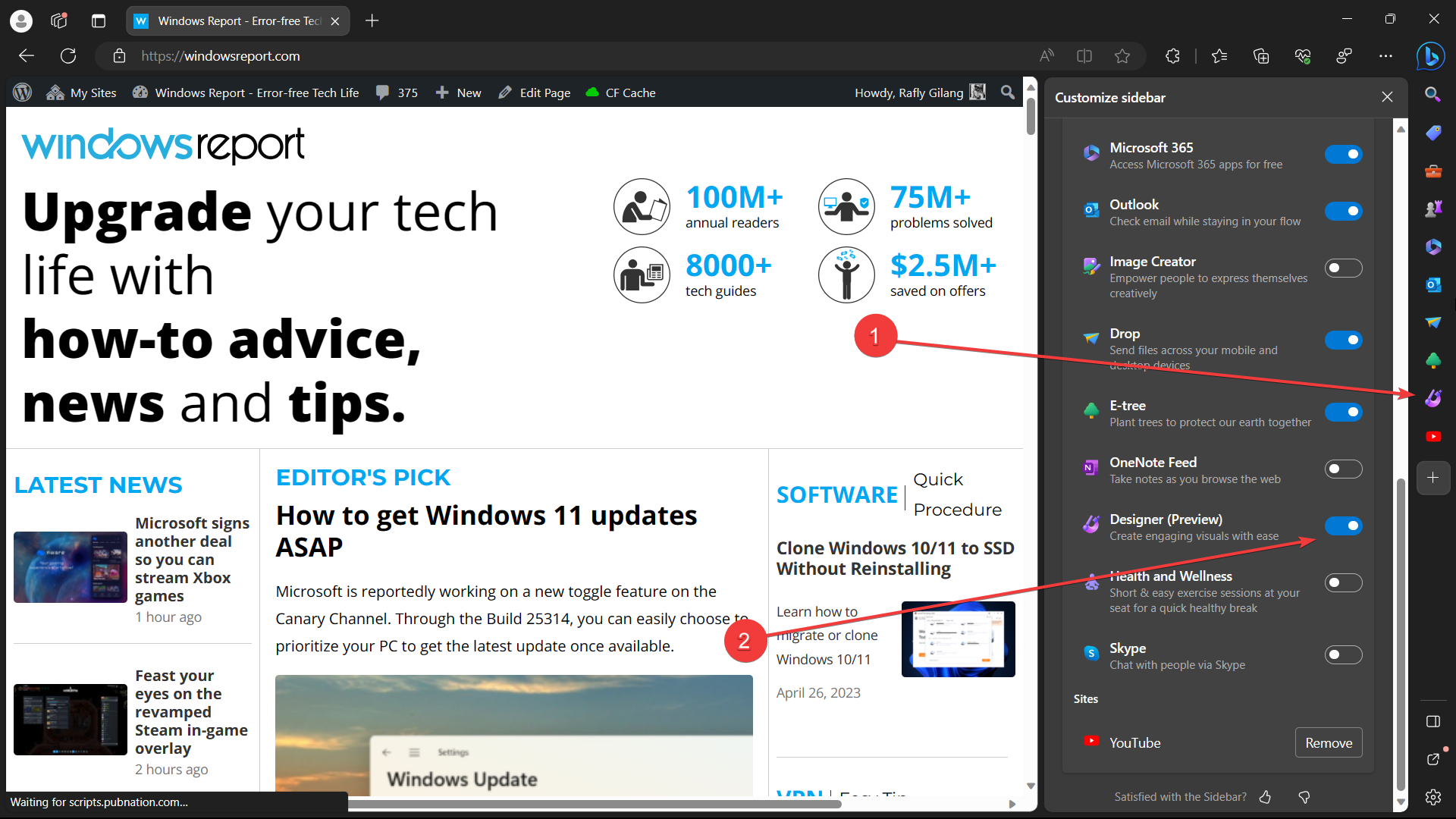Viewport: 1456px width, 819px height.
Task: Open the Collections flyout
Action: coord(1261,55)
